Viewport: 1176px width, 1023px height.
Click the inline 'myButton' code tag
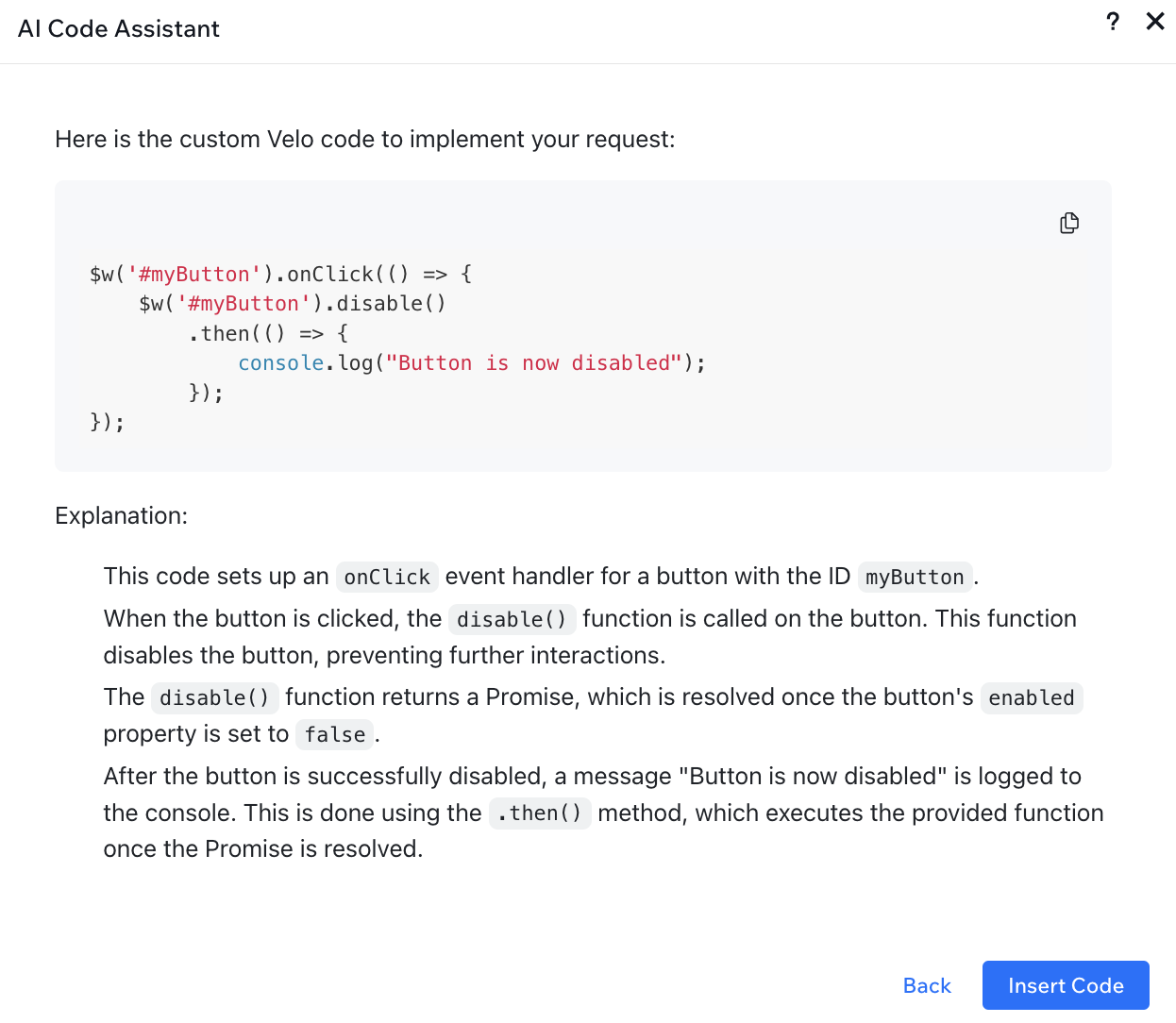click(x=915, y=577)
